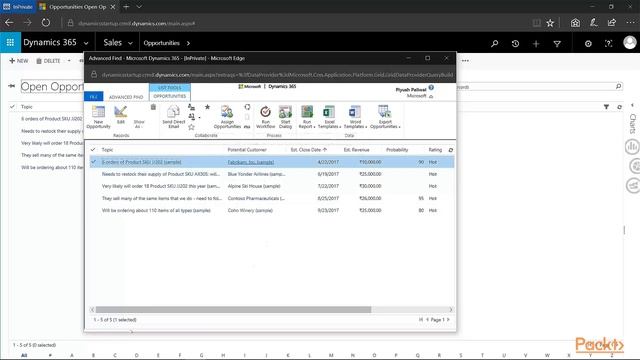Image resolution: width=640 pixels, height=360 pixels.
Task: Toggle select-all checkmark in main Opportunities grid
Action: click(12, 107)
